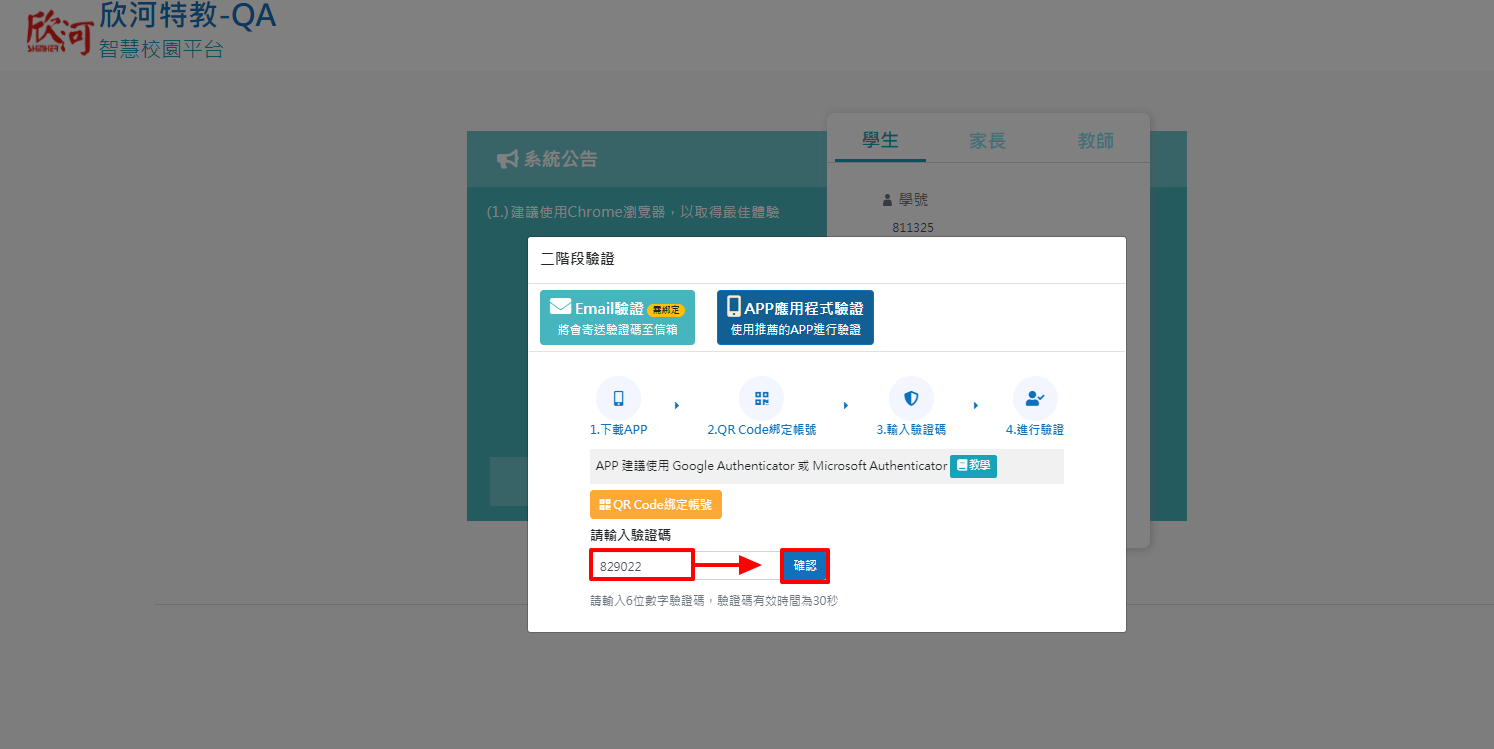Screen dimensions: 1494x749
Task: Switch to the 教師 login tab
Action: (1095, 141)
